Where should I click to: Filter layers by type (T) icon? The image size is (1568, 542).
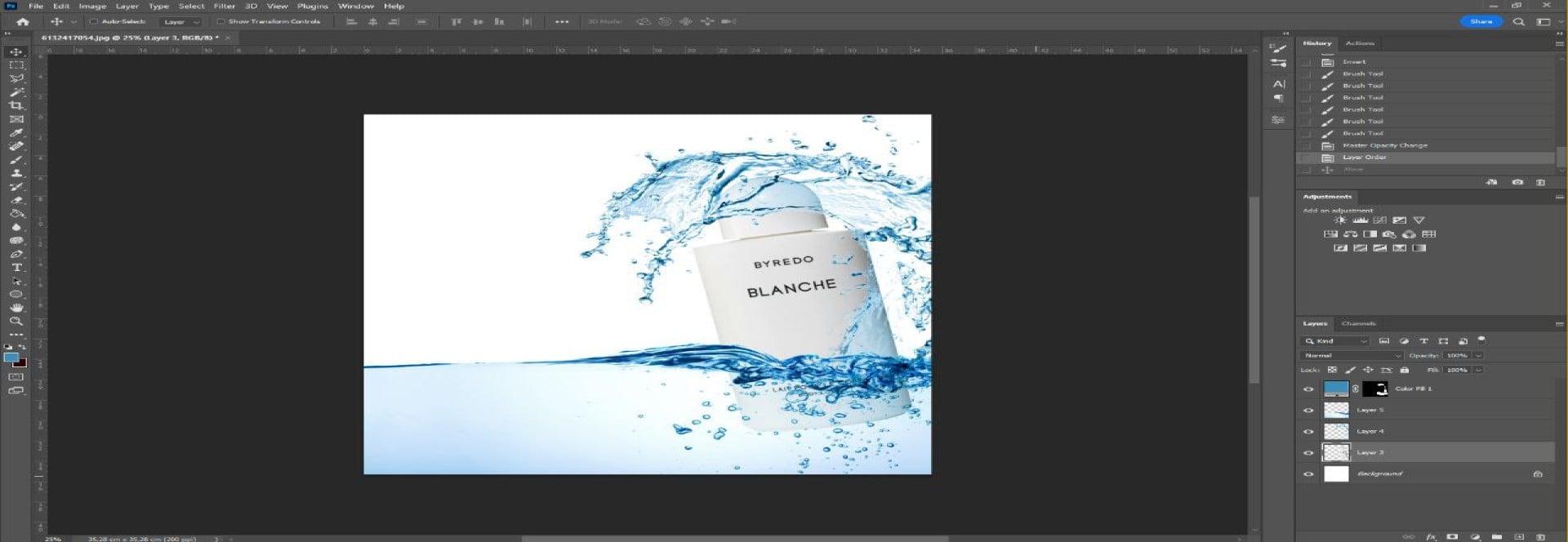(1423, 341)
